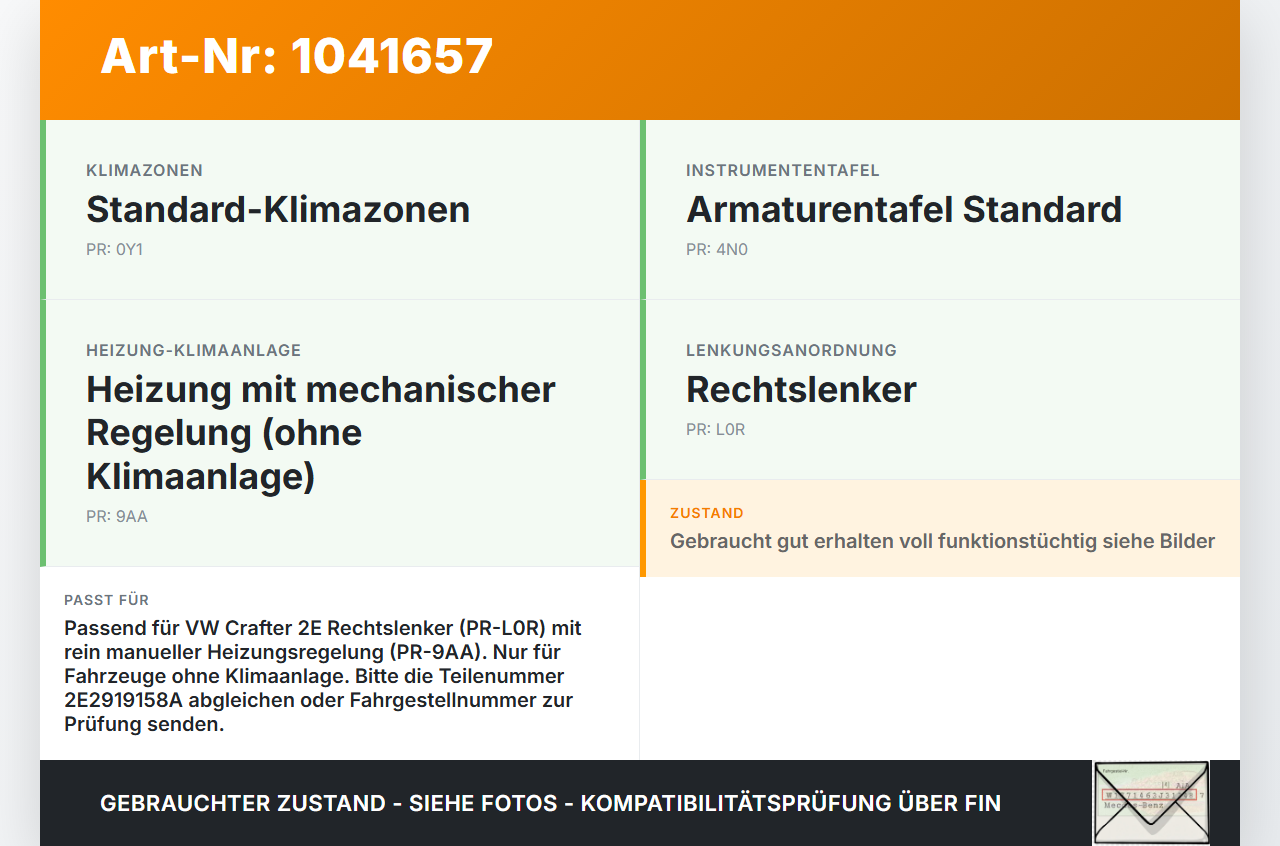This screenshot has width=1280, height=846.
Task: Click the orange ZUSTAND label
Action: click(x=707, y=513)
